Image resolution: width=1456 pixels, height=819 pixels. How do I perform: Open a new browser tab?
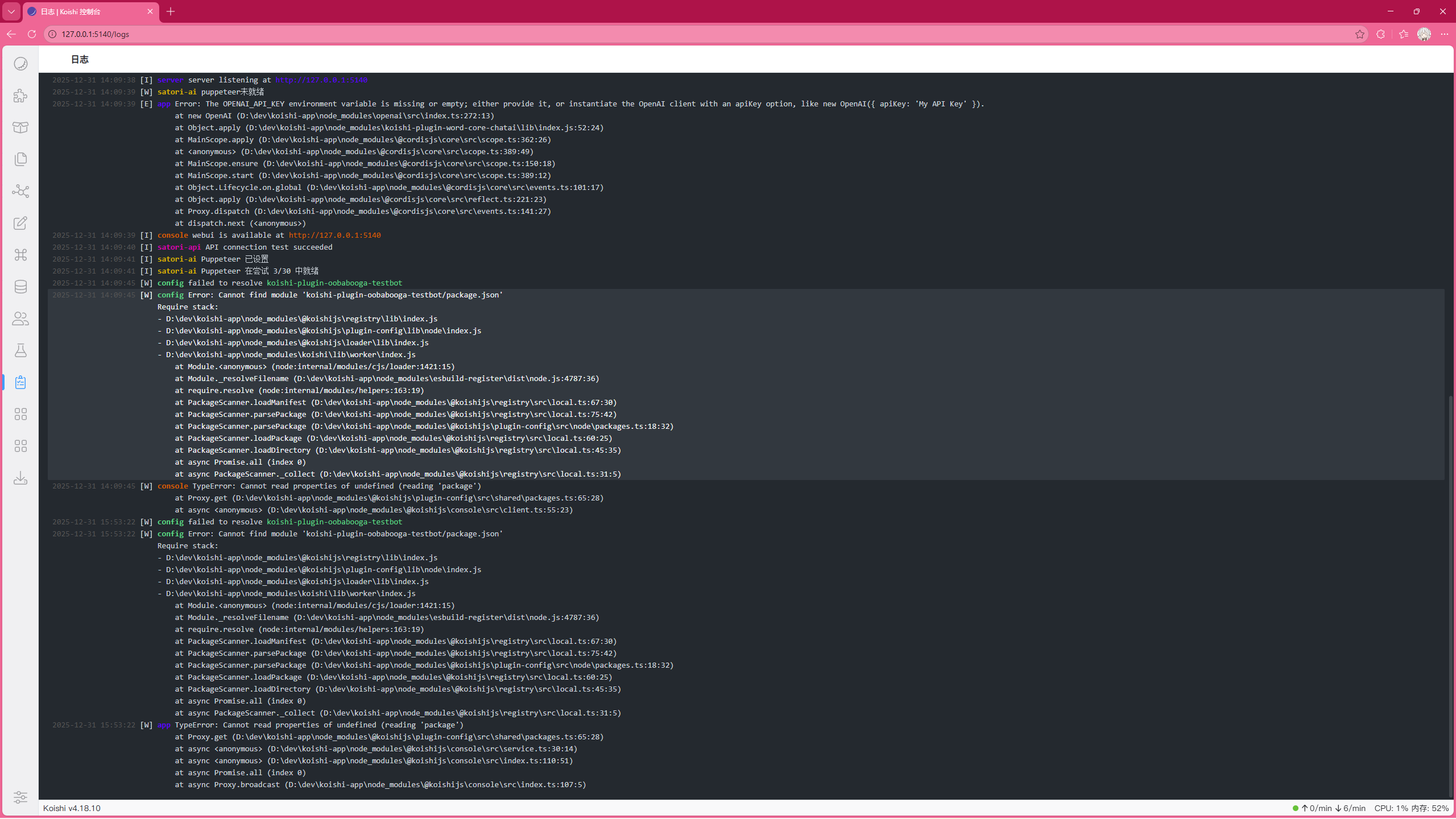click(171, 11)
